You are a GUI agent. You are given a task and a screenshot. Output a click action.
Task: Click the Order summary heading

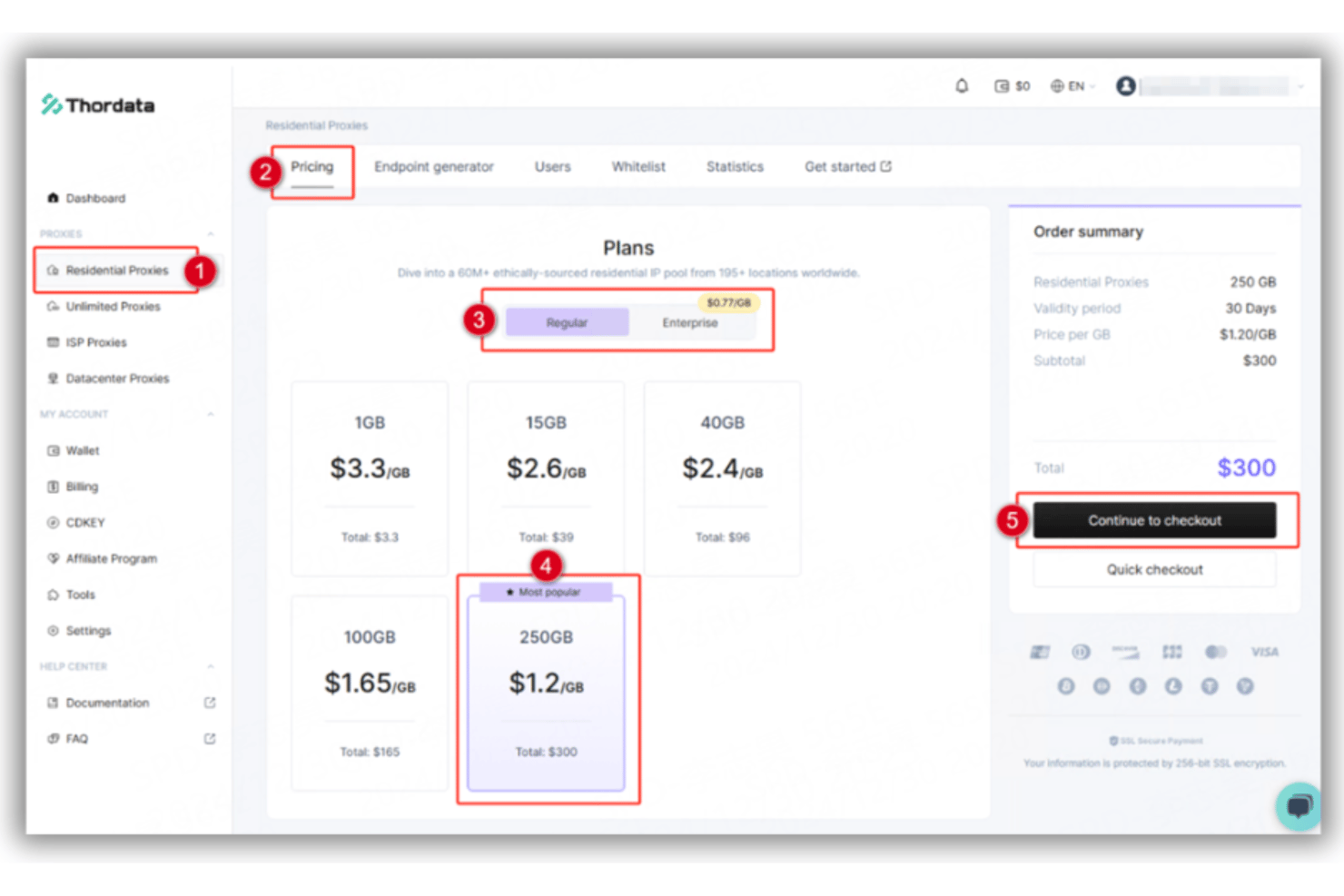coord(1088,231)
